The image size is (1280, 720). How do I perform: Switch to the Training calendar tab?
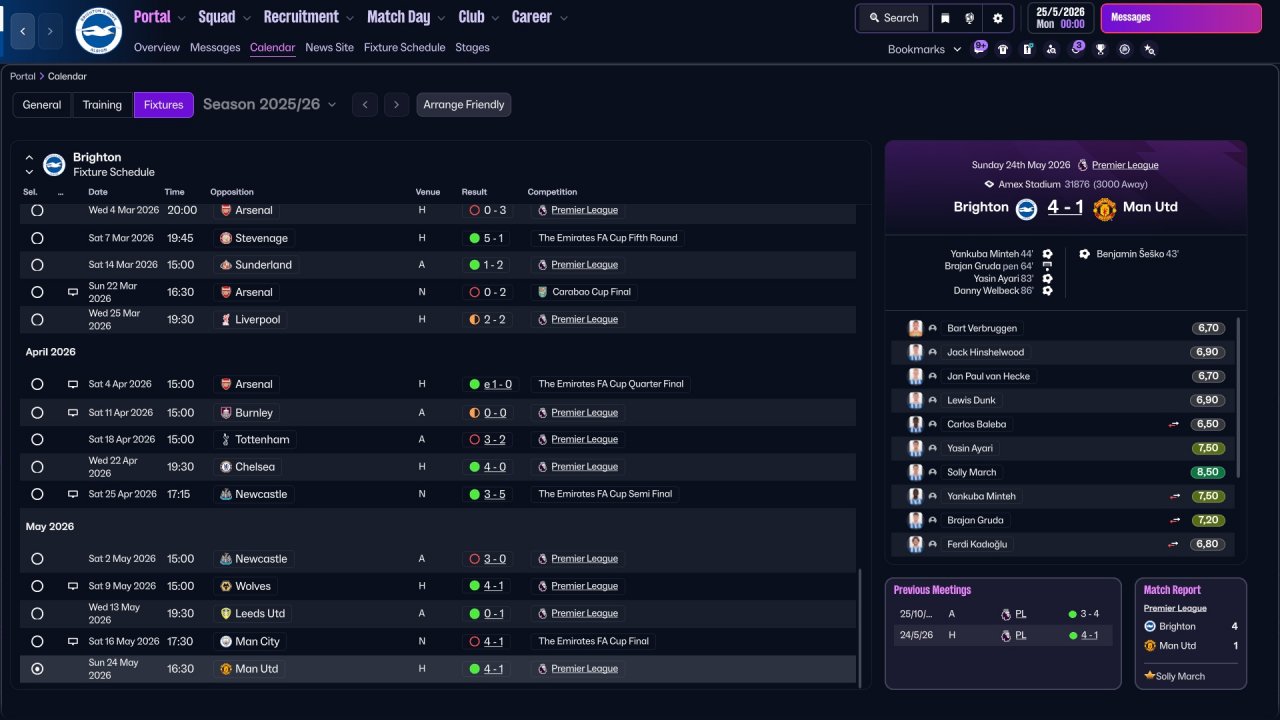point(102,105)
